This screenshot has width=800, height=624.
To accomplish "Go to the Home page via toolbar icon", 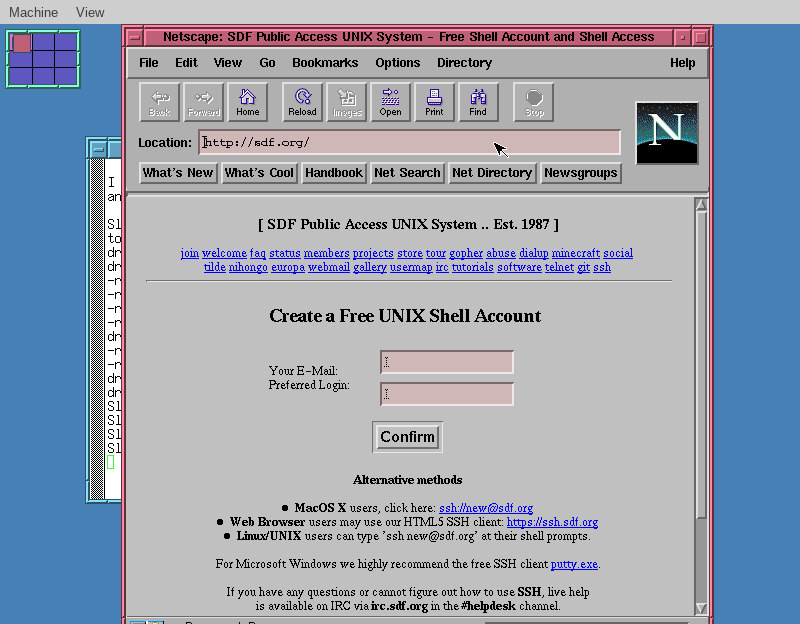I will point(247,102).
